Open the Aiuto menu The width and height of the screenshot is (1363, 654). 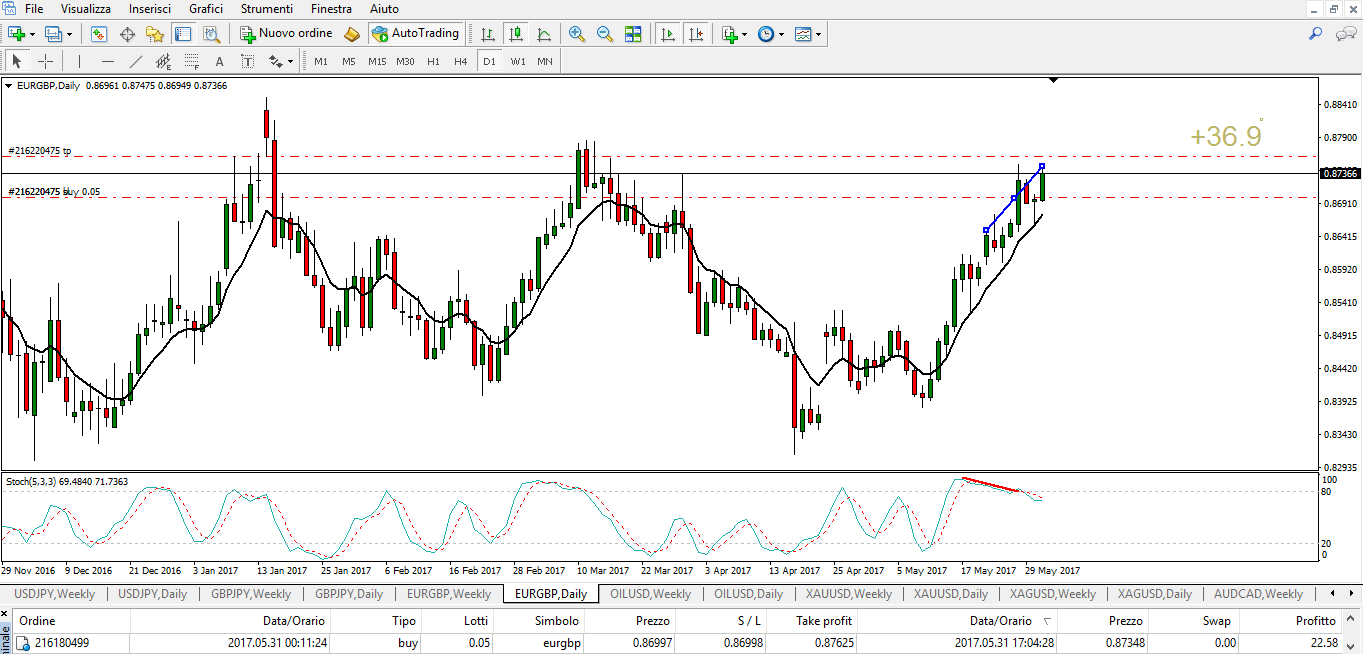click(x=384, y=8)
